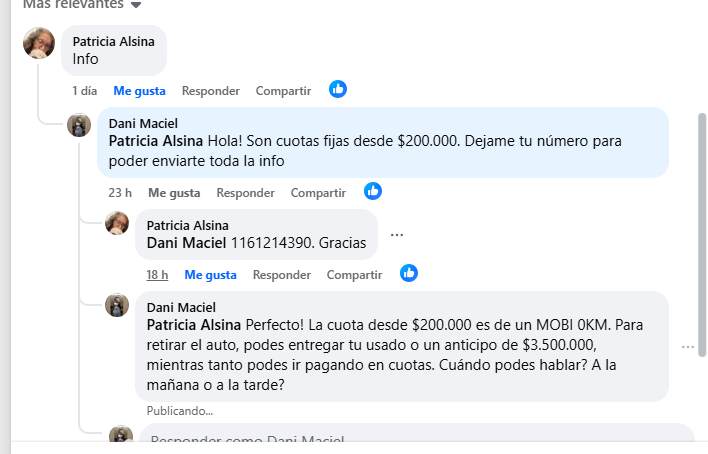Image resolution: width=708 pixels, height=454 pixels.
Task: Click the Responder como Dani Maciel input field
Action: click(415, 440)
